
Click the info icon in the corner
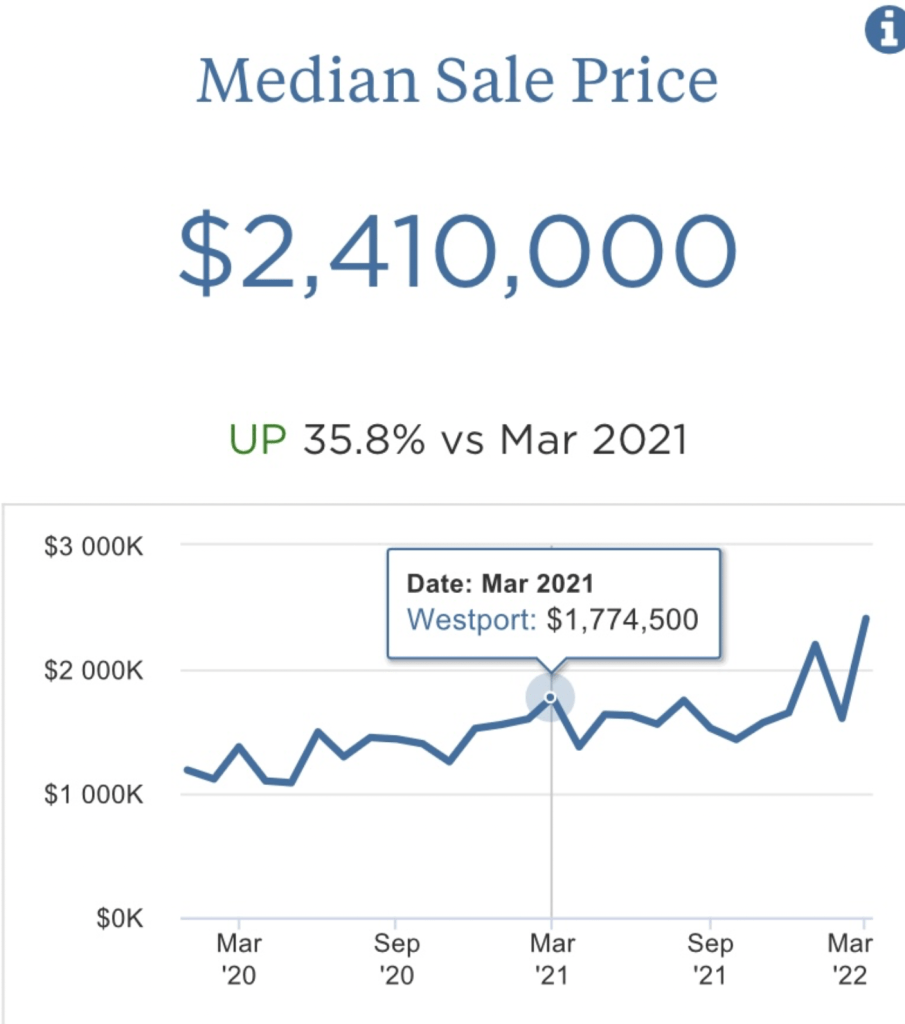click(884, 31)
